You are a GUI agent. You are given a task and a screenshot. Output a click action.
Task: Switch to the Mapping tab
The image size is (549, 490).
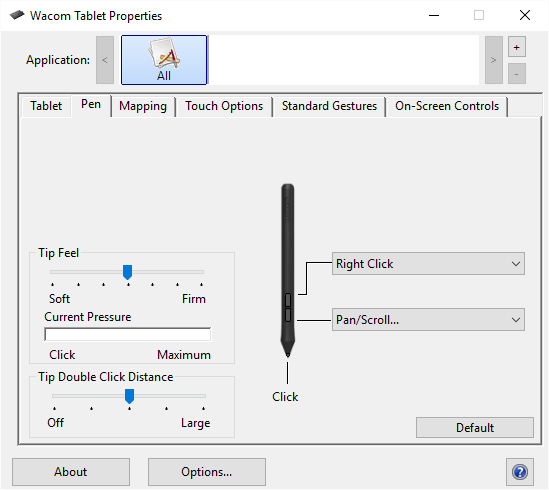tap(143, 106)
